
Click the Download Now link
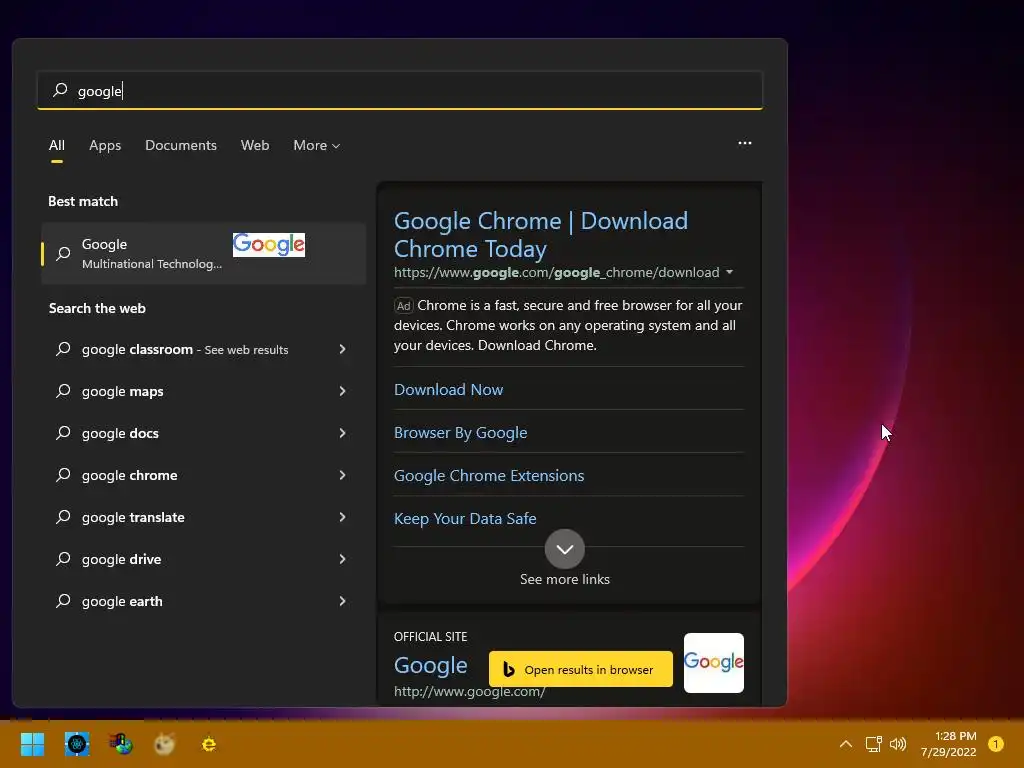pyautogui.click(x=449, y=389)
